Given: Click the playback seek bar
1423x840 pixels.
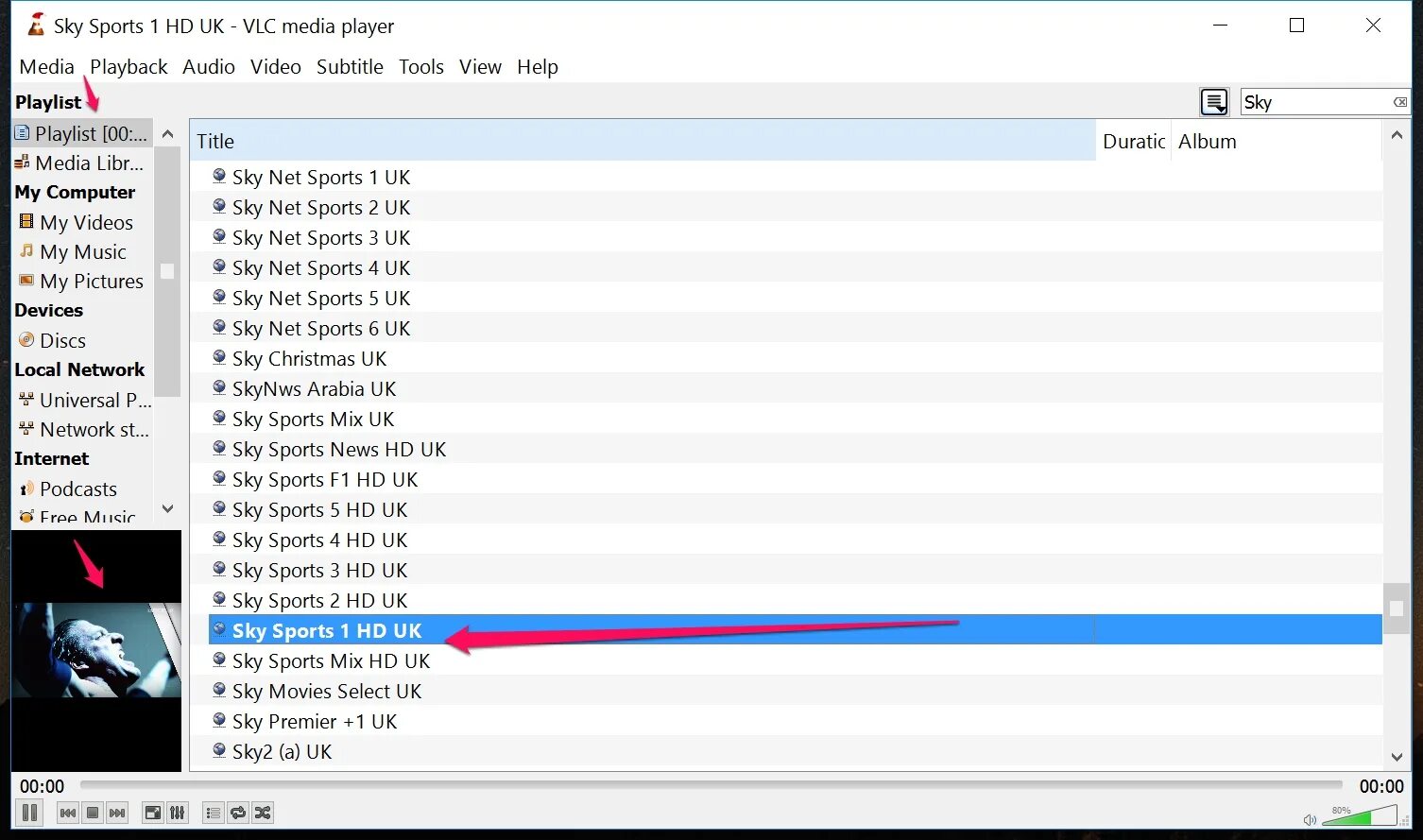Looking at the screenshot, I should tap(711, 784).
